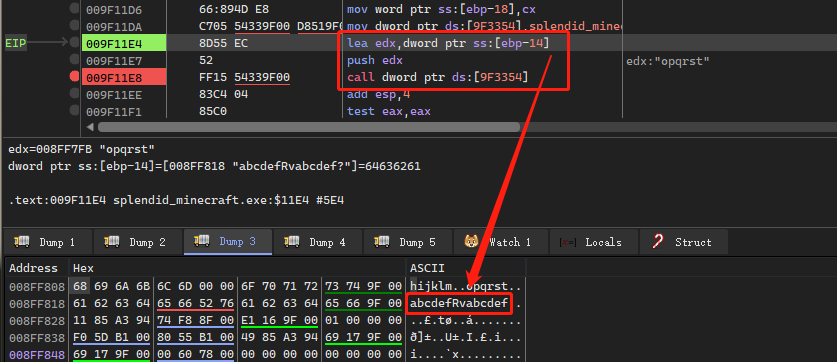The height and width of the screenshot is (362, 837).
Task: Select highlighted hex byte 68 in dump
Action: (80, 287)
